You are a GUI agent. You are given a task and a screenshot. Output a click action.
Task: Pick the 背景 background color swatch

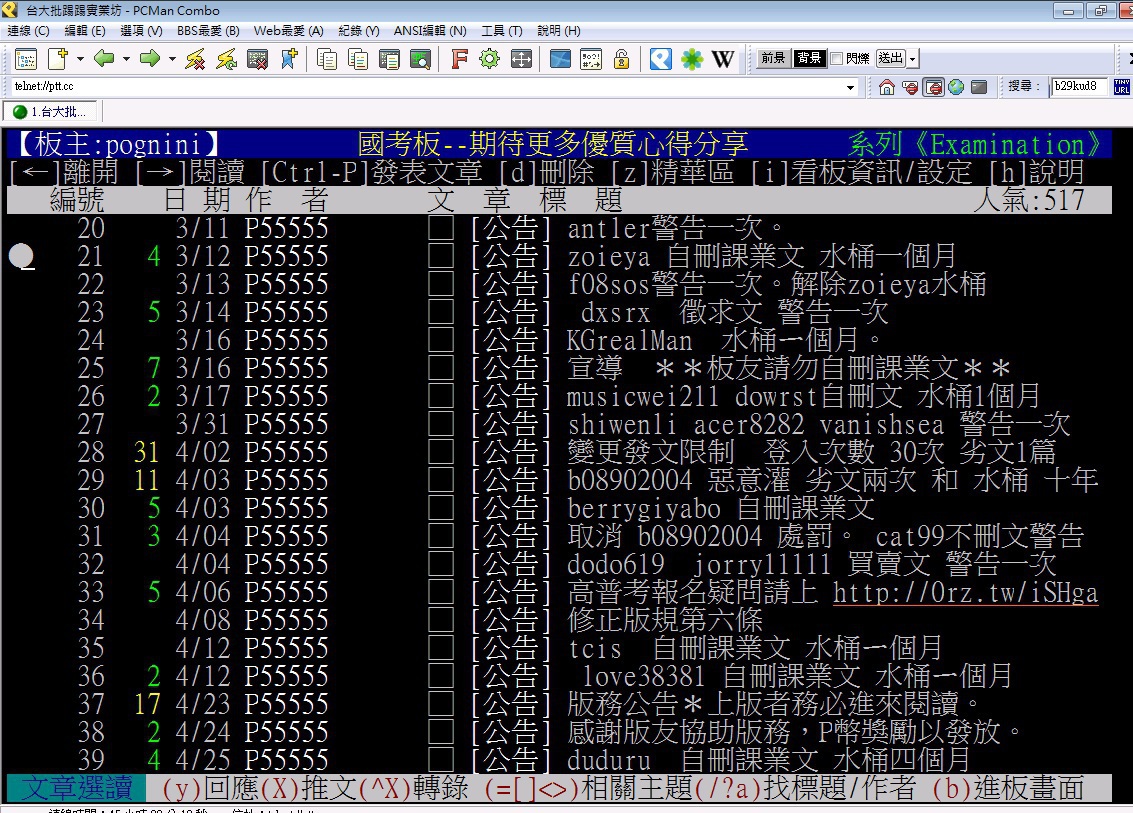pyautogui.click(x=809, y=59)
